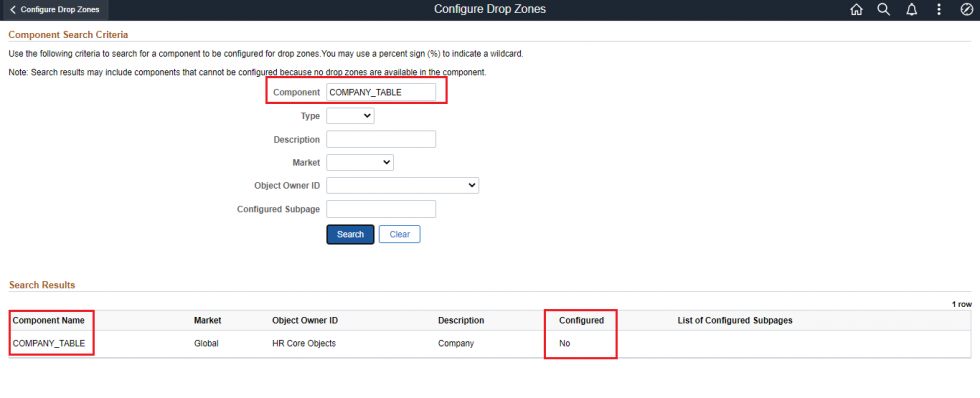Click into the Configured Subpage field

(x=381, y=209)
